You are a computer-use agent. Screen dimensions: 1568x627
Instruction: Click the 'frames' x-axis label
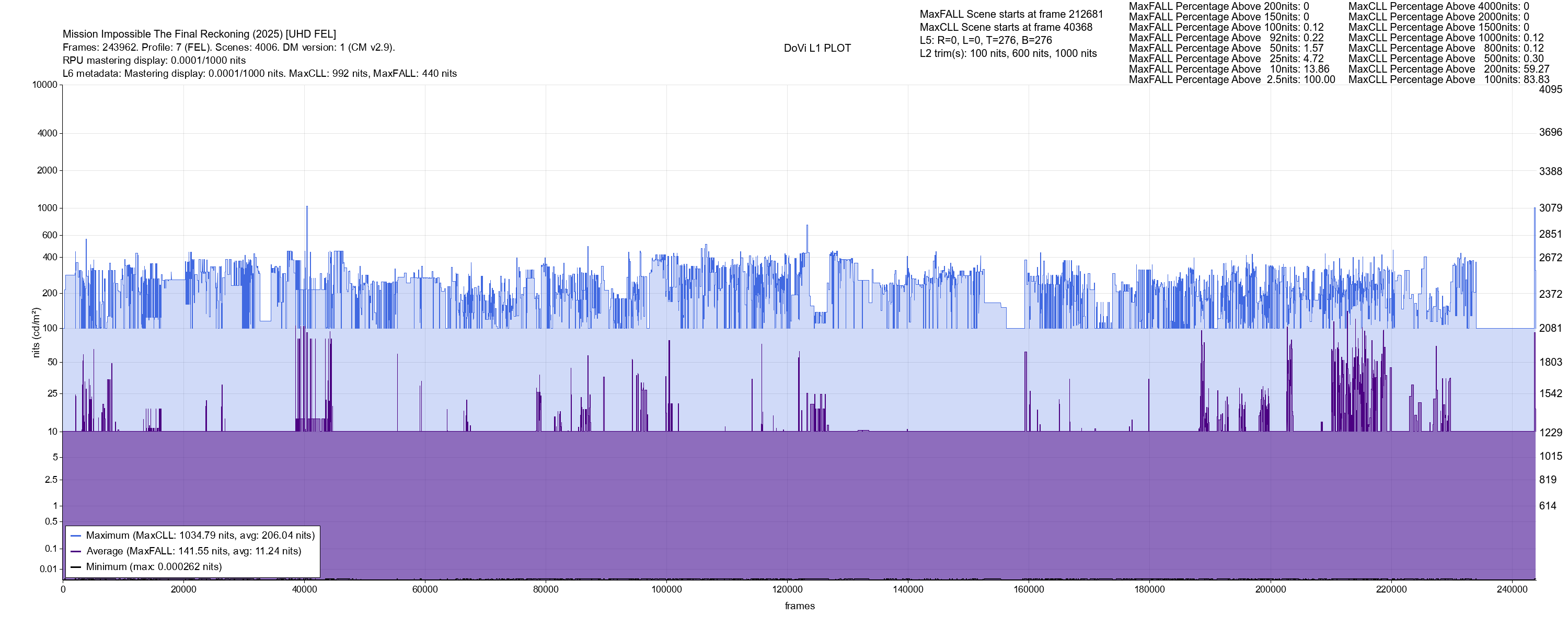click(x=799, y=606)
